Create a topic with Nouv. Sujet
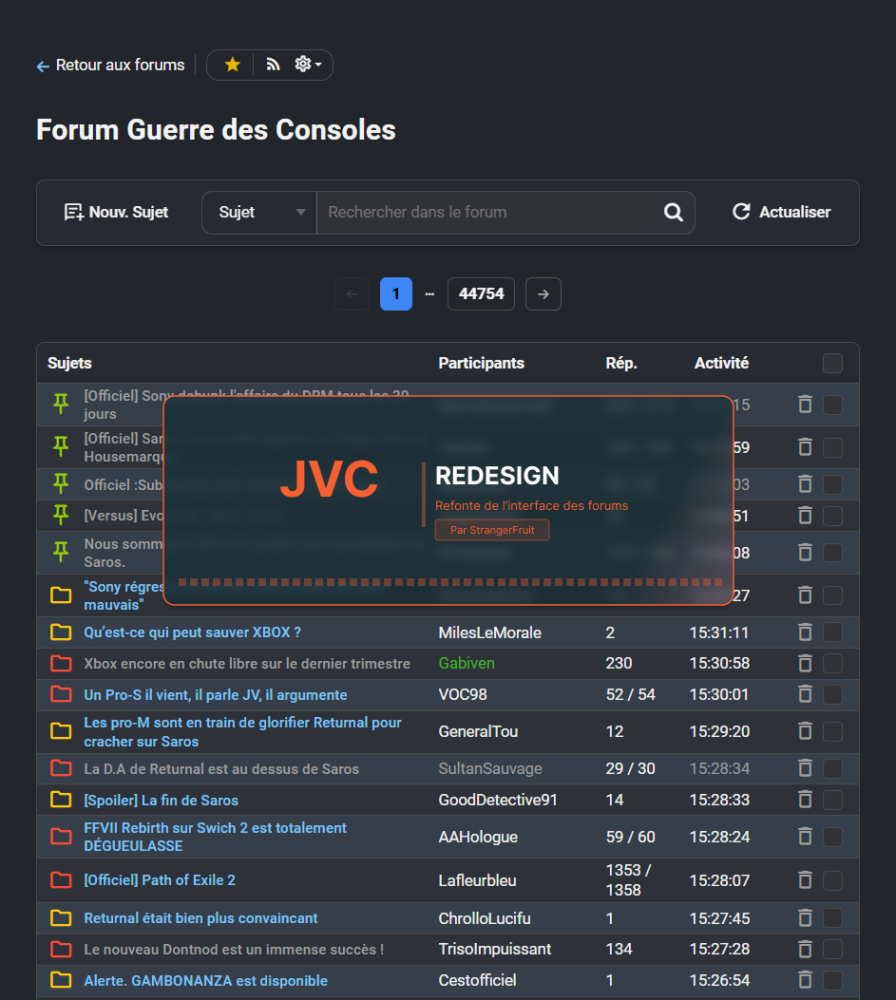The width and height of the screenshot is (896, 1000). click(x=116, y=212)
